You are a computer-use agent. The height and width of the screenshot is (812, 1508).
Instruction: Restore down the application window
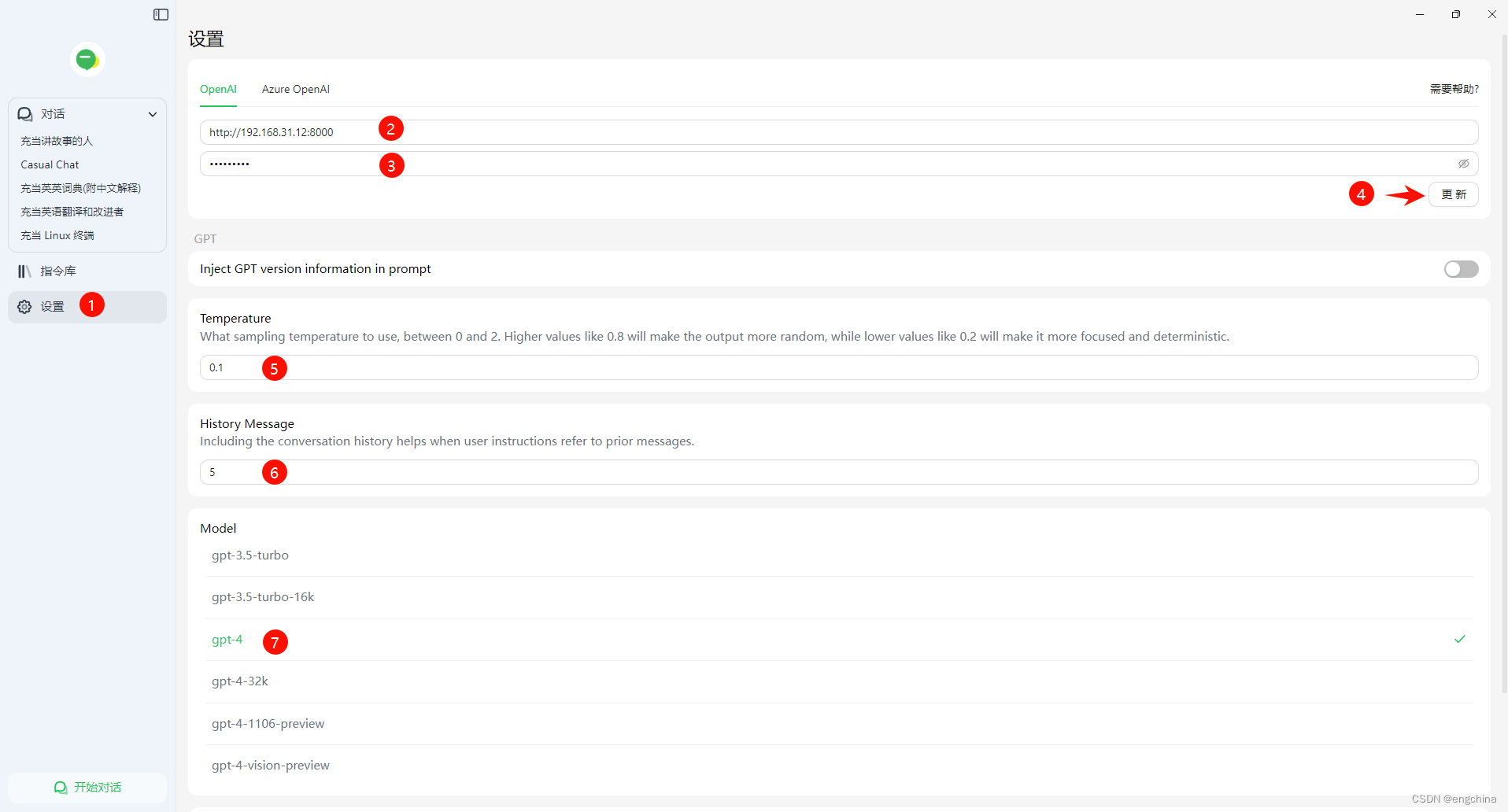[x=1456, y=14]
